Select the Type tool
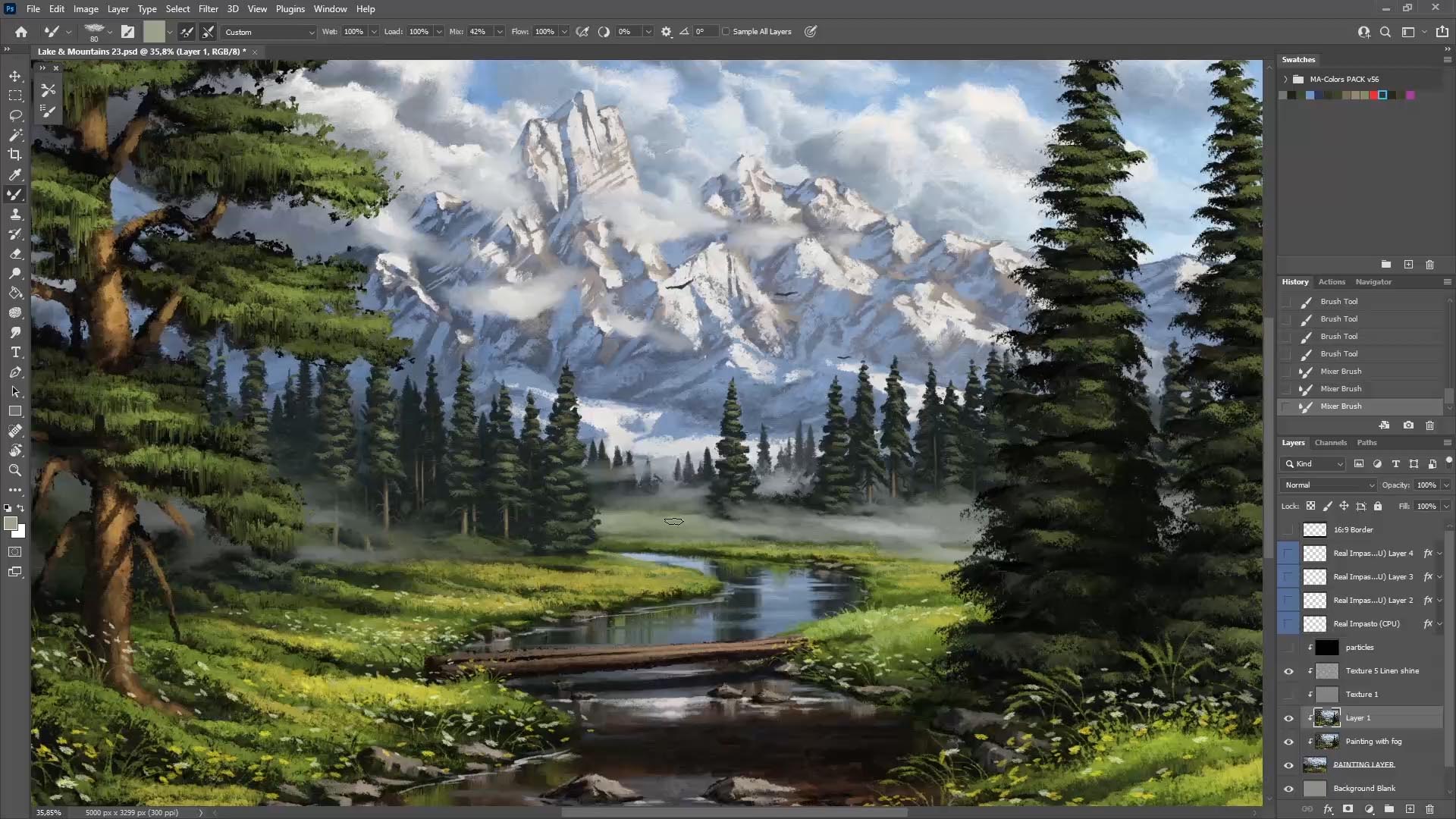The height and width of the screenshot is (819, 1456). click(x=15, y=352)
